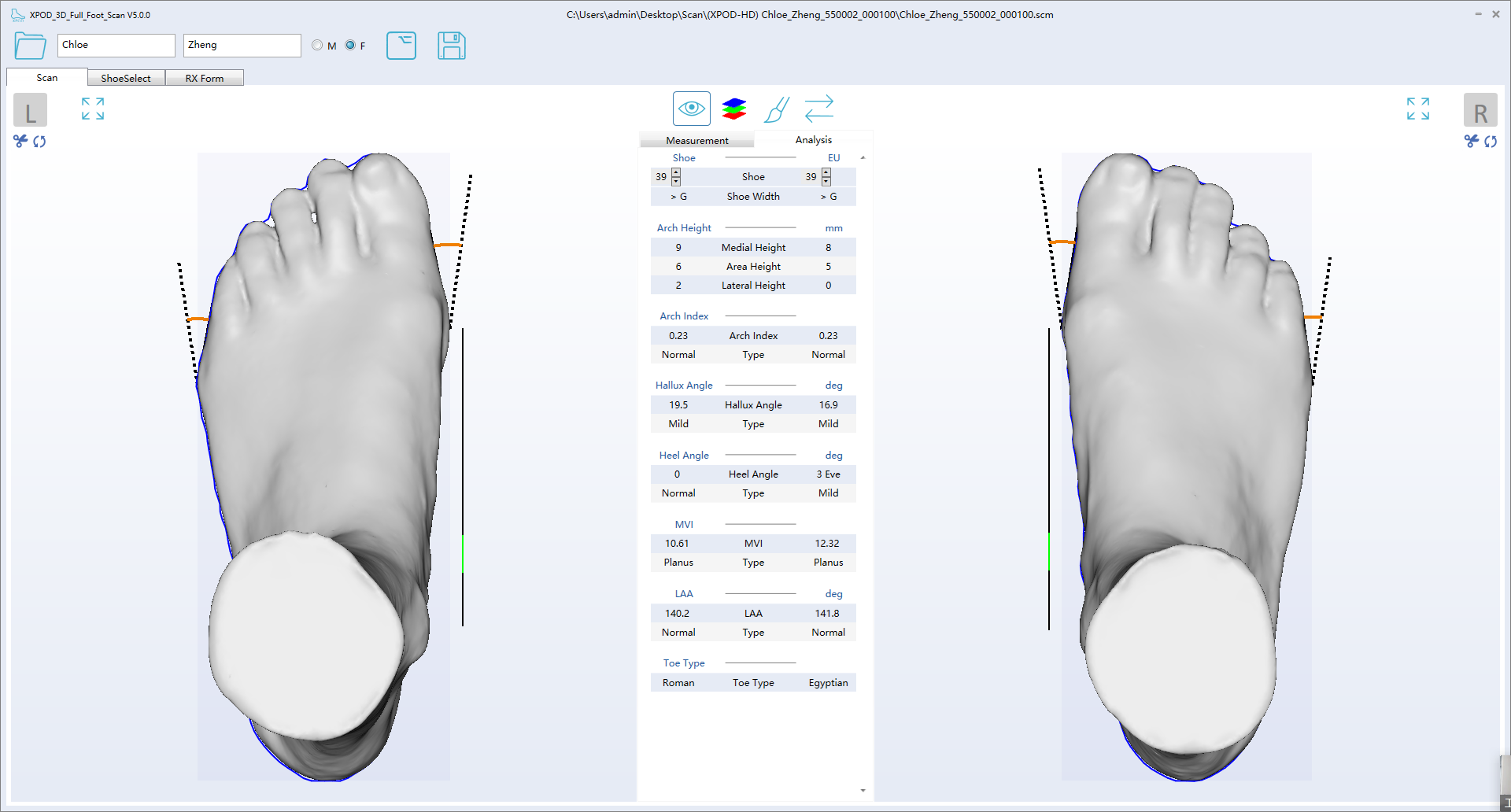Open the Measurement tab

(696, 139)
